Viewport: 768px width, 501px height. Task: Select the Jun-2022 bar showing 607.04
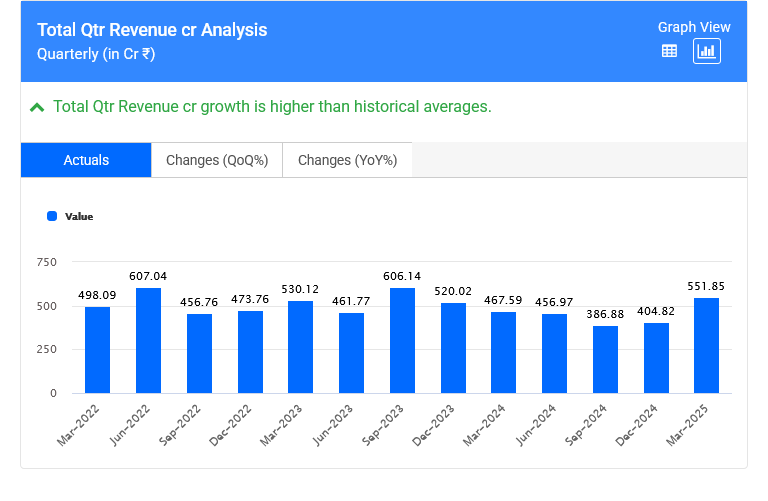(x=148, y=341)
